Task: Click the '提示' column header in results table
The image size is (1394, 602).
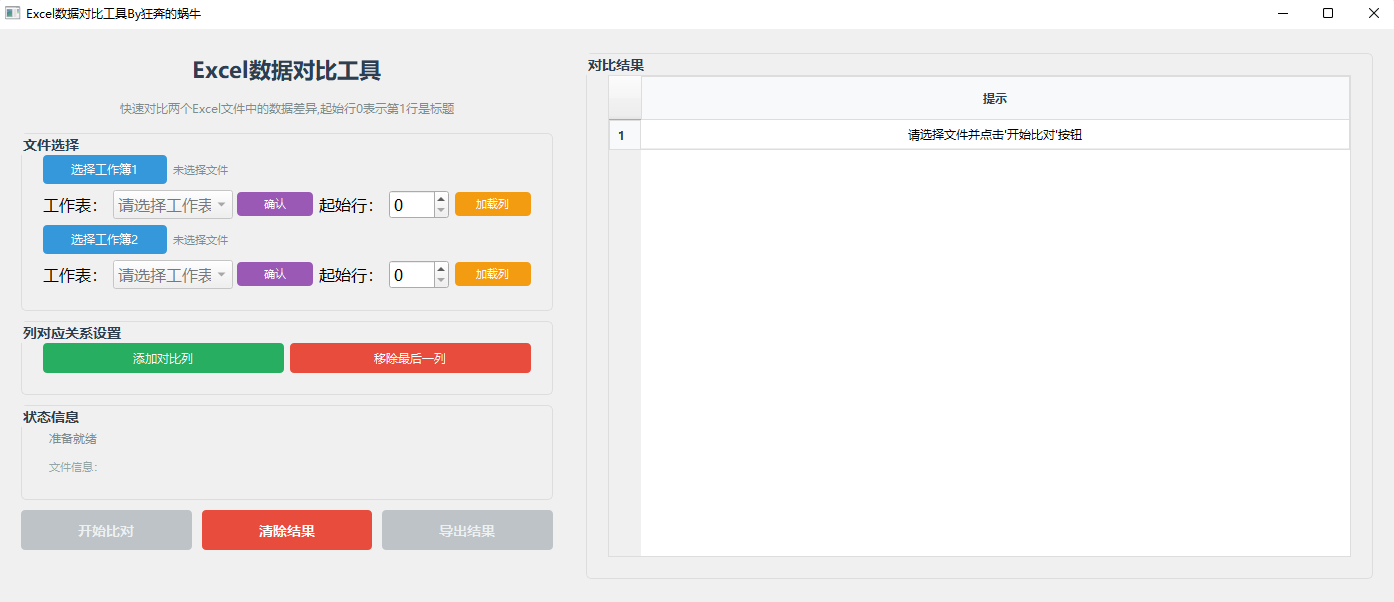Action: (x=993, y=98)
